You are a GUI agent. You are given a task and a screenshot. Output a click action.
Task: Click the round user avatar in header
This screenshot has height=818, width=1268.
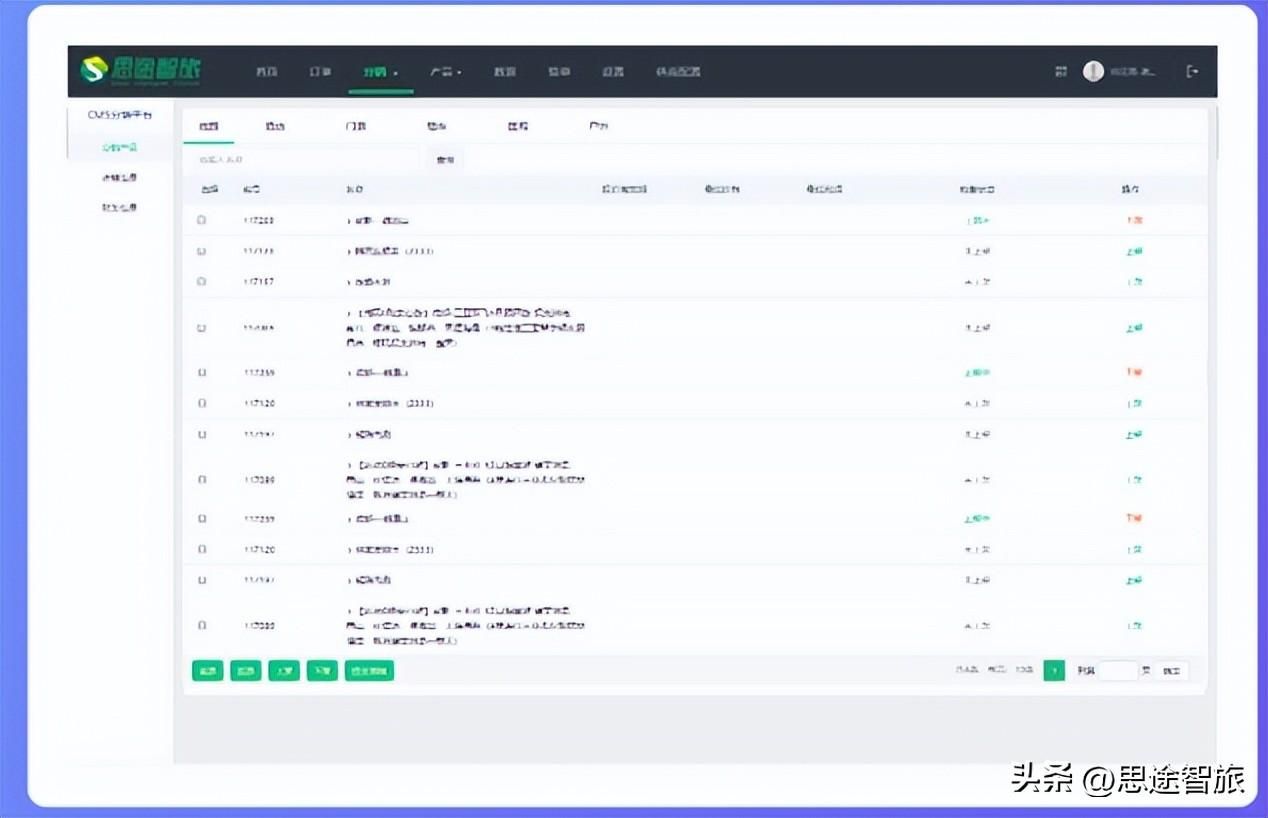tap(1093, 72)
